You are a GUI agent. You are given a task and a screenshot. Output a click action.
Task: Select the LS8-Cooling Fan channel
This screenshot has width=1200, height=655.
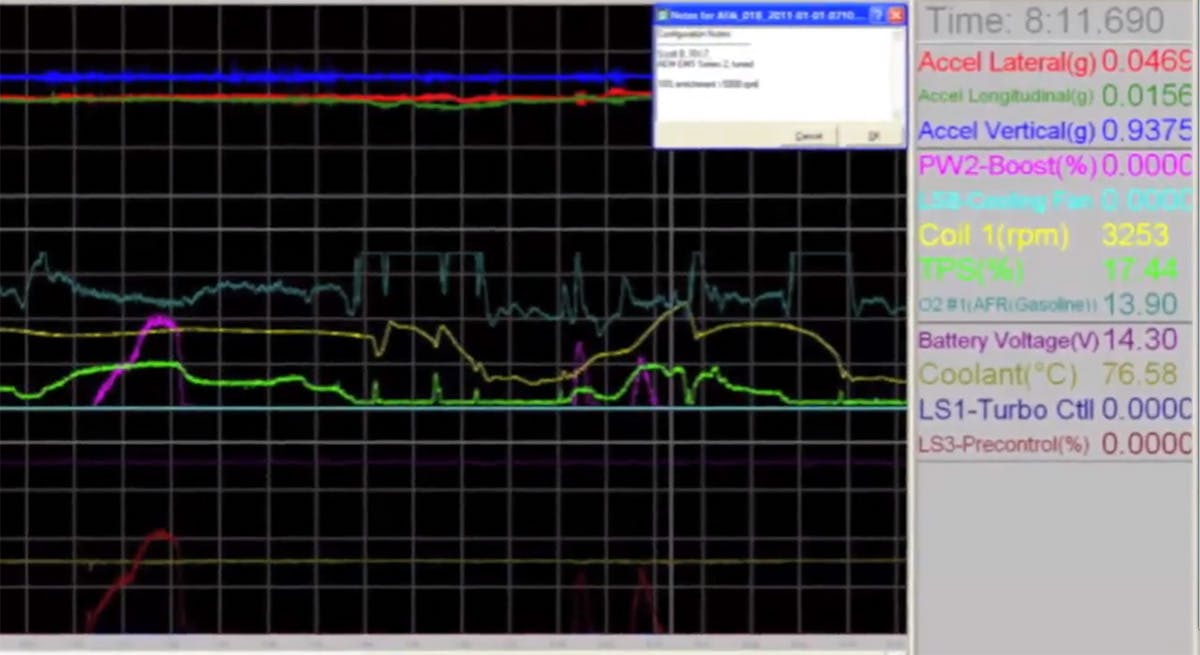click(1005, 201)
